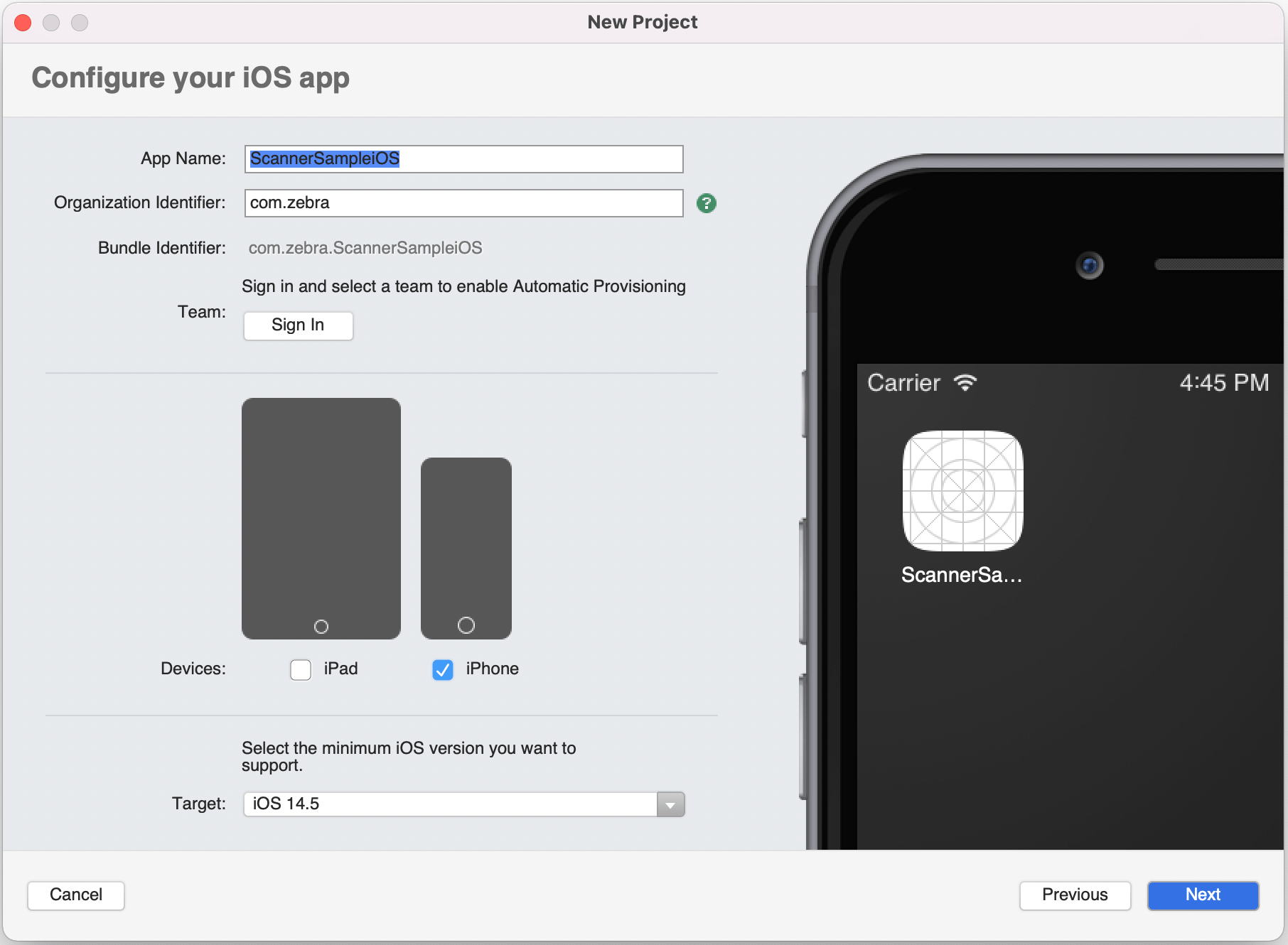The height and width of the screenshot is (945, 1288).
Task: Click the circular home button on iPhone preview
Action: coord(466,625)
